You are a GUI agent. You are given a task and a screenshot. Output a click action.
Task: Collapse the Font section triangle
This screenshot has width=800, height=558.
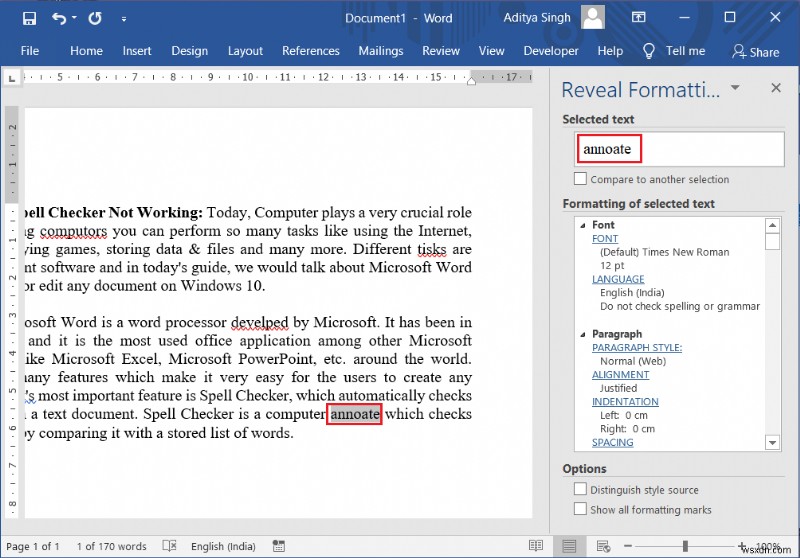(x=582, y=225)
